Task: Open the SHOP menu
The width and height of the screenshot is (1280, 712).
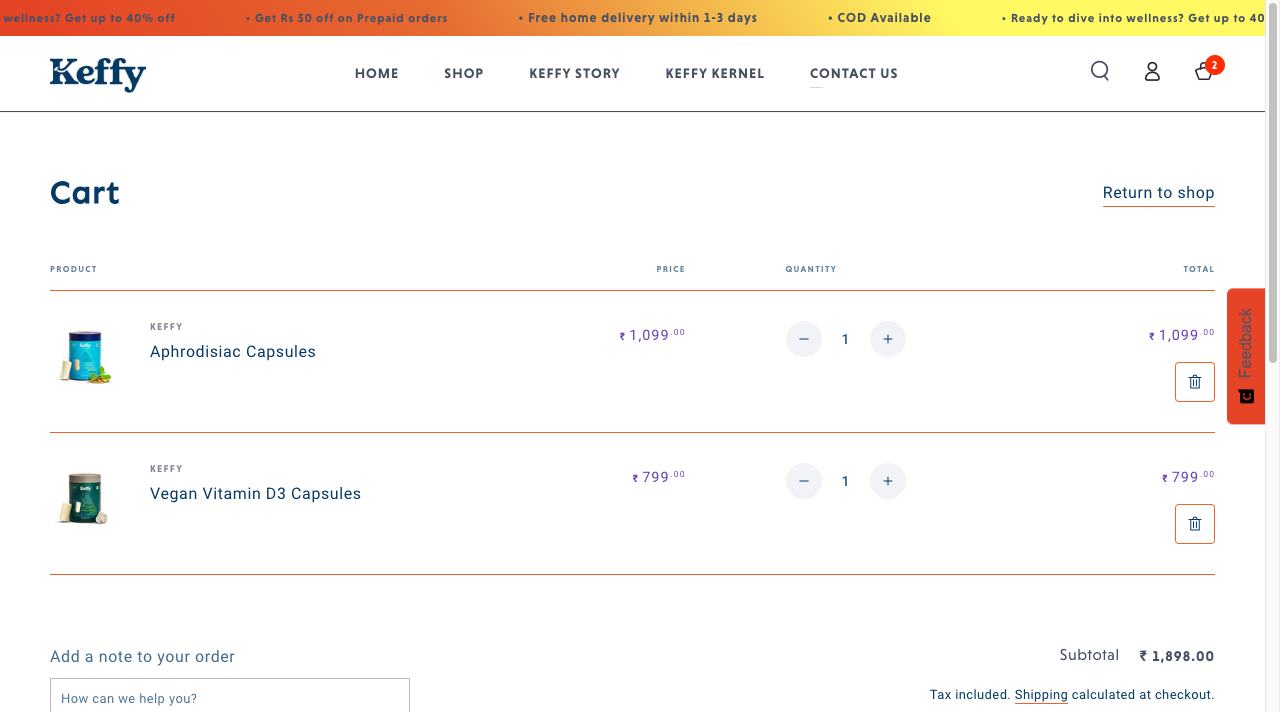Action: click(464, 73)
